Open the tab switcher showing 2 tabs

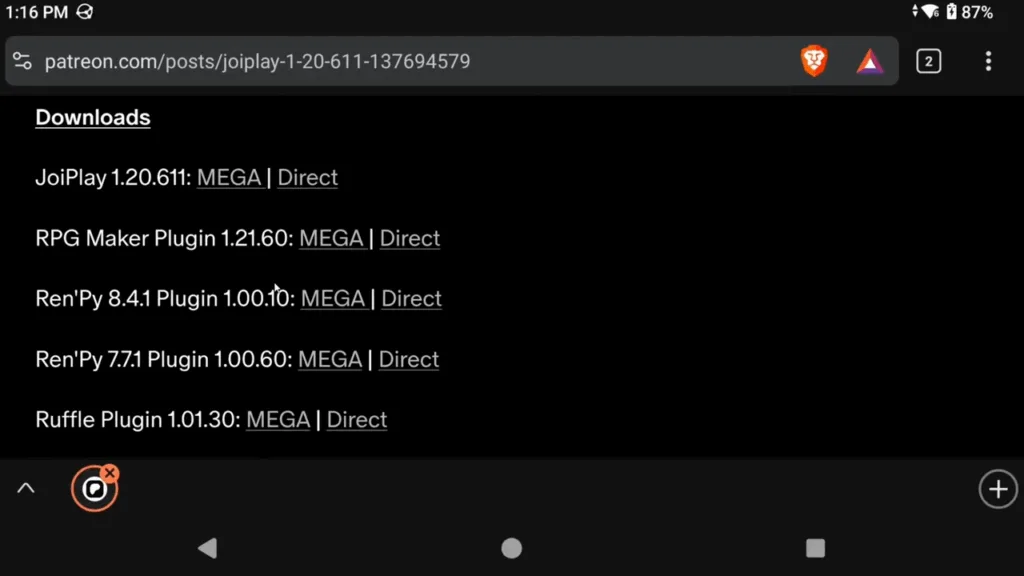pos(928,61)
